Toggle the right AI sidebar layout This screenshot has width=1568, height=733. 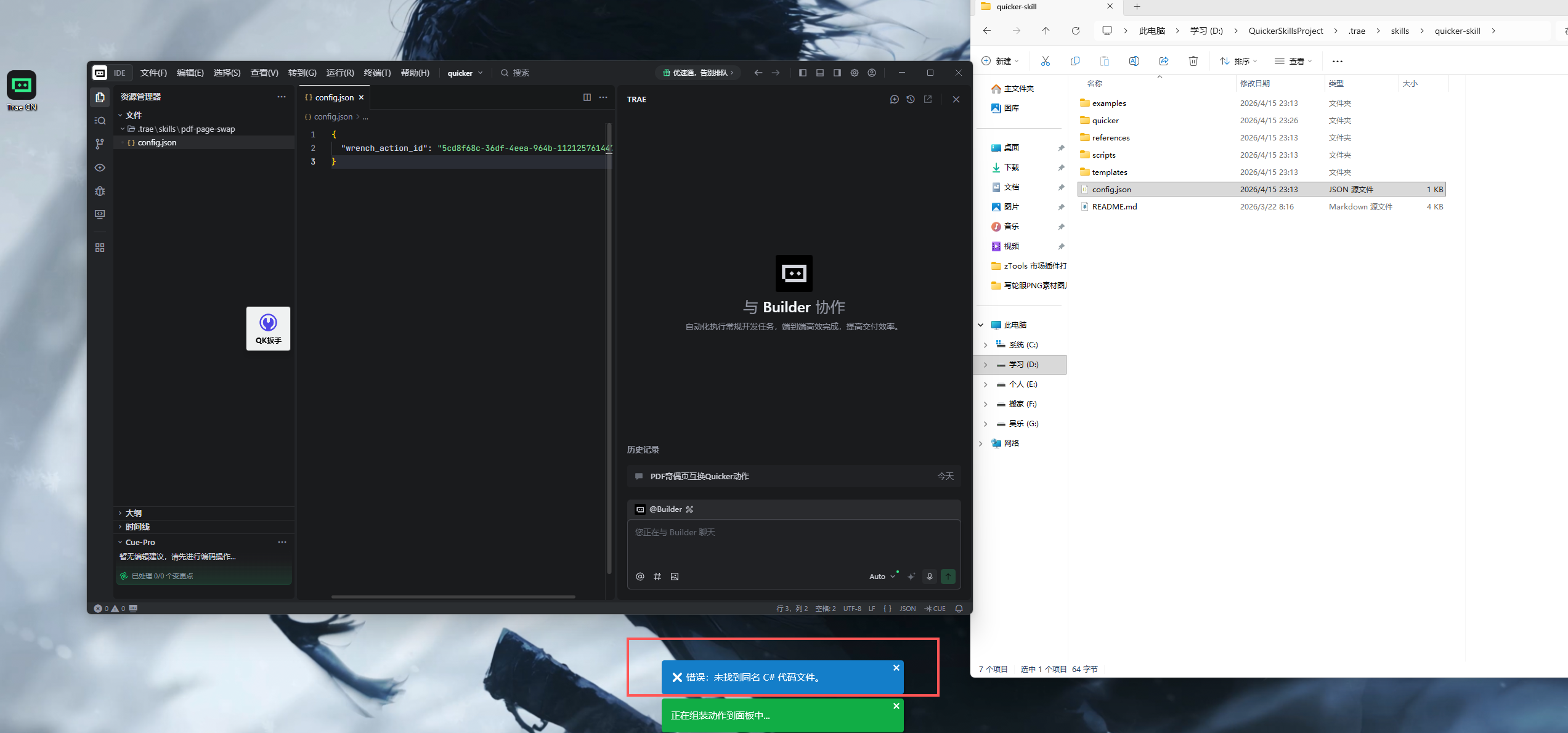(837, 73)
